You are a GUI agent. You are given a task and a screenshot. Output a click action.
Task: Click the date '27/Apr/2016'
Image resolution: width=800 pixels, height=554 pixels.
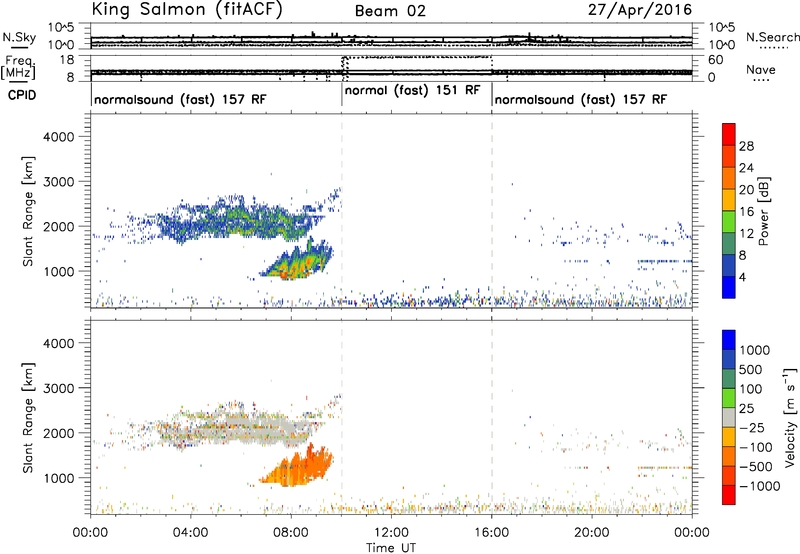pyautogui.click(x=640, y=10)
